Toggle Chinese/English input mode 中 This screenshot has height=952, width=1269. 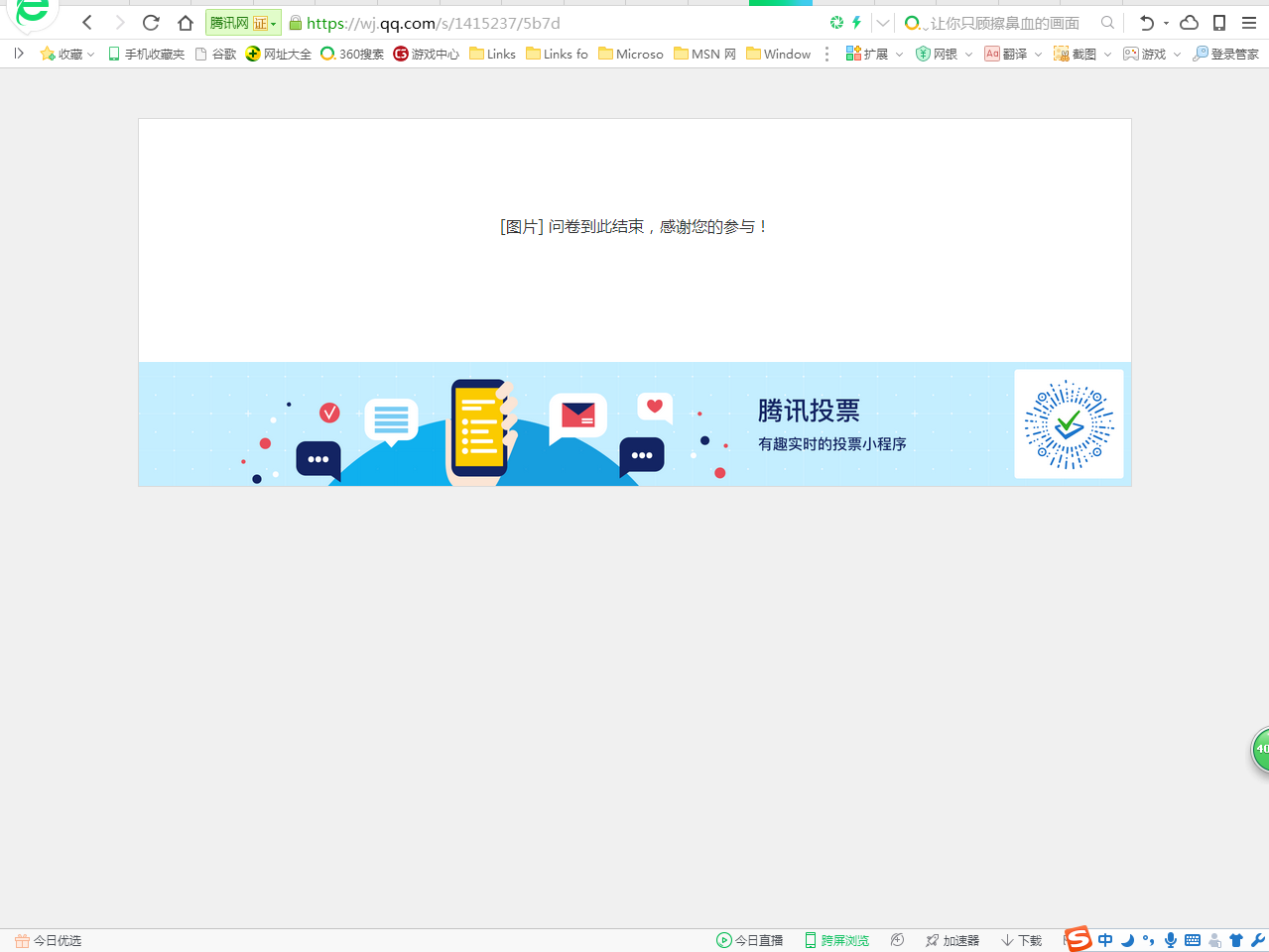point(1105,940)
